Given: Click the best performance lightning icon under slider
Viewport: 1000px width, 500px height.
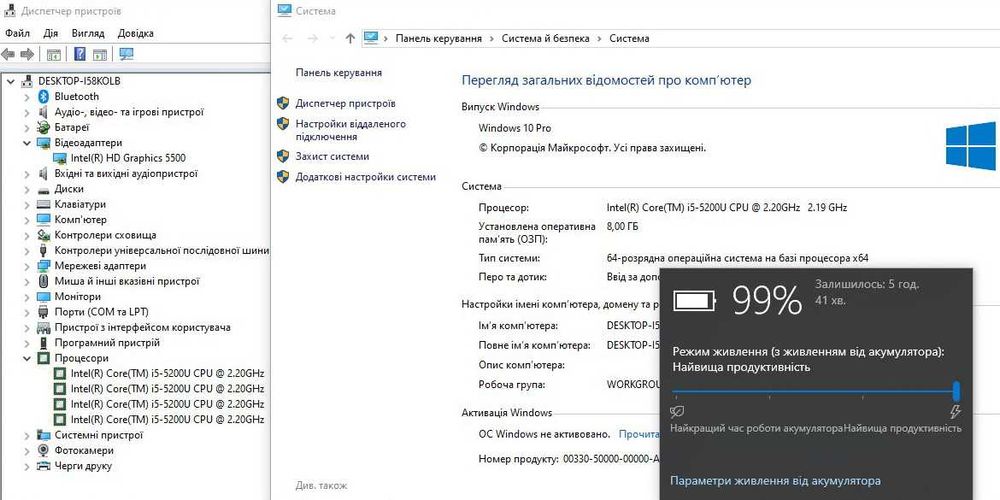Looking at the screenshot, I should pos(955,411).
